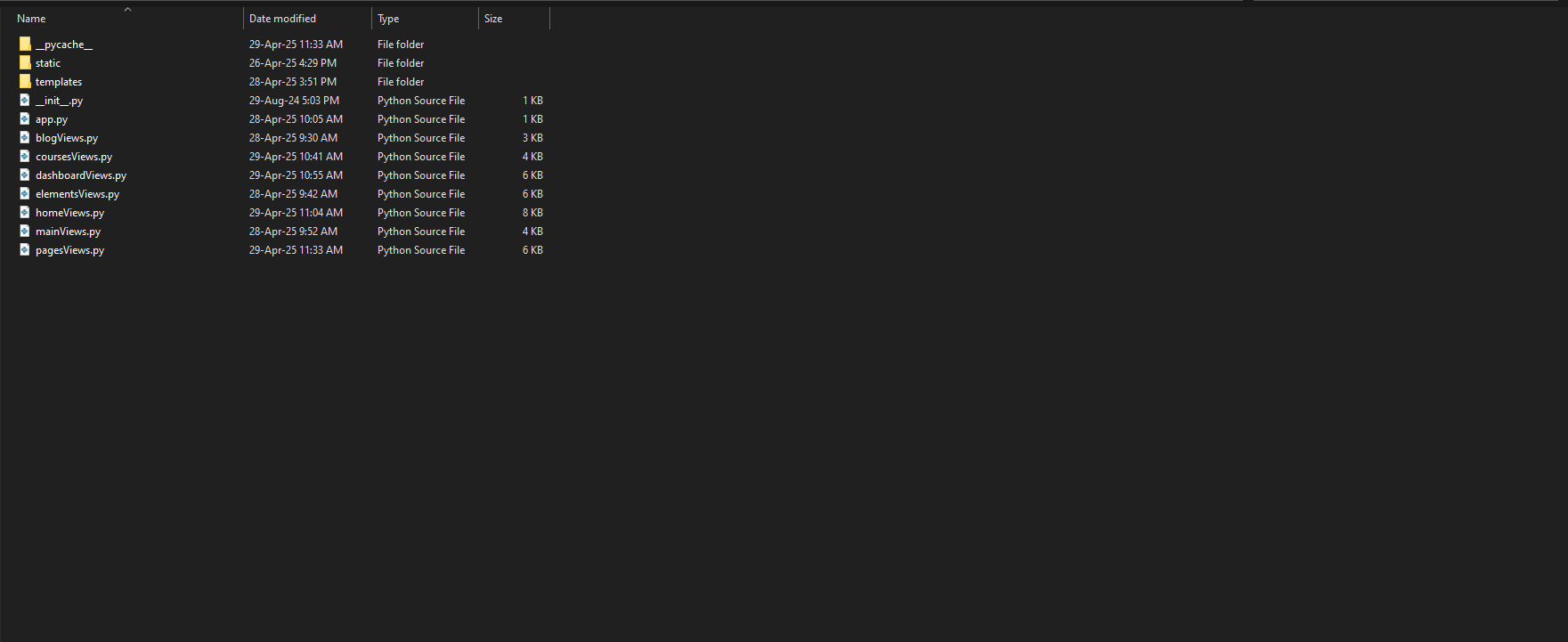This screenshot has width=1568, height=642.
Task: Toggle sort direction arrow above Name
Action: [x=127, y=9]
